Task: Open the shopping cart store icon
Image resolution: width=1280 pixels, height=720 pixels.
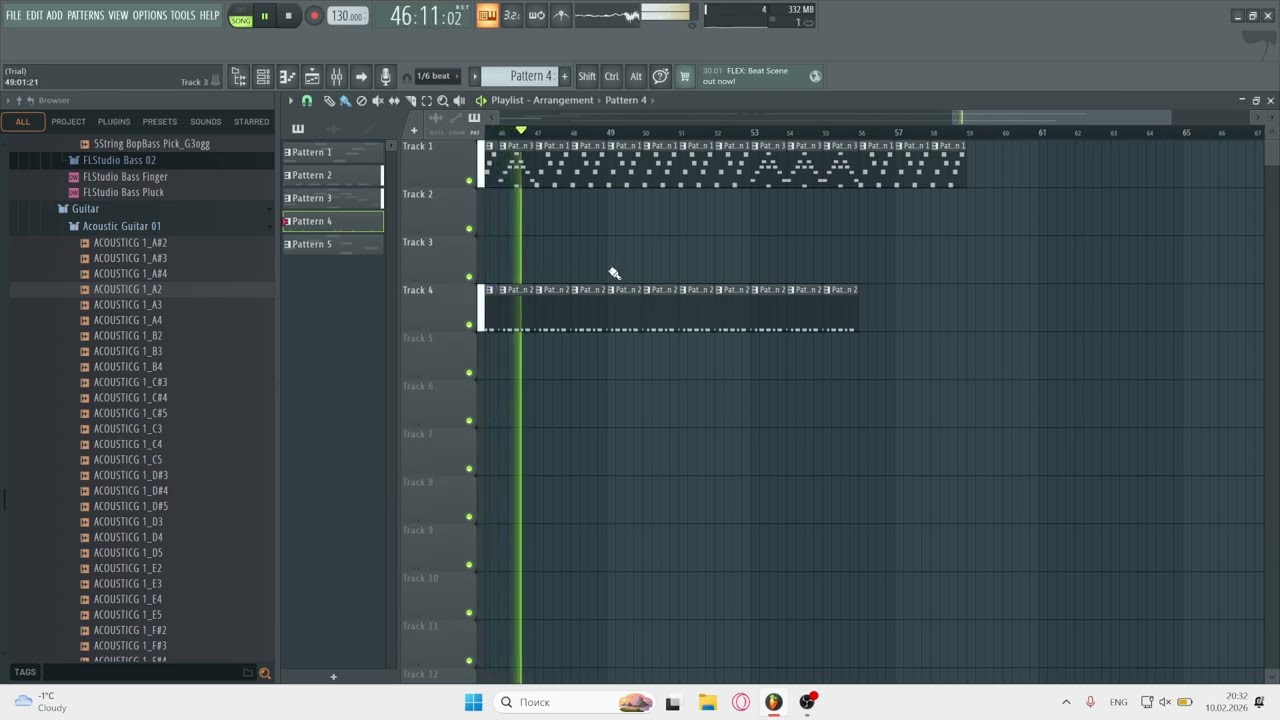Action: (685, 76)
